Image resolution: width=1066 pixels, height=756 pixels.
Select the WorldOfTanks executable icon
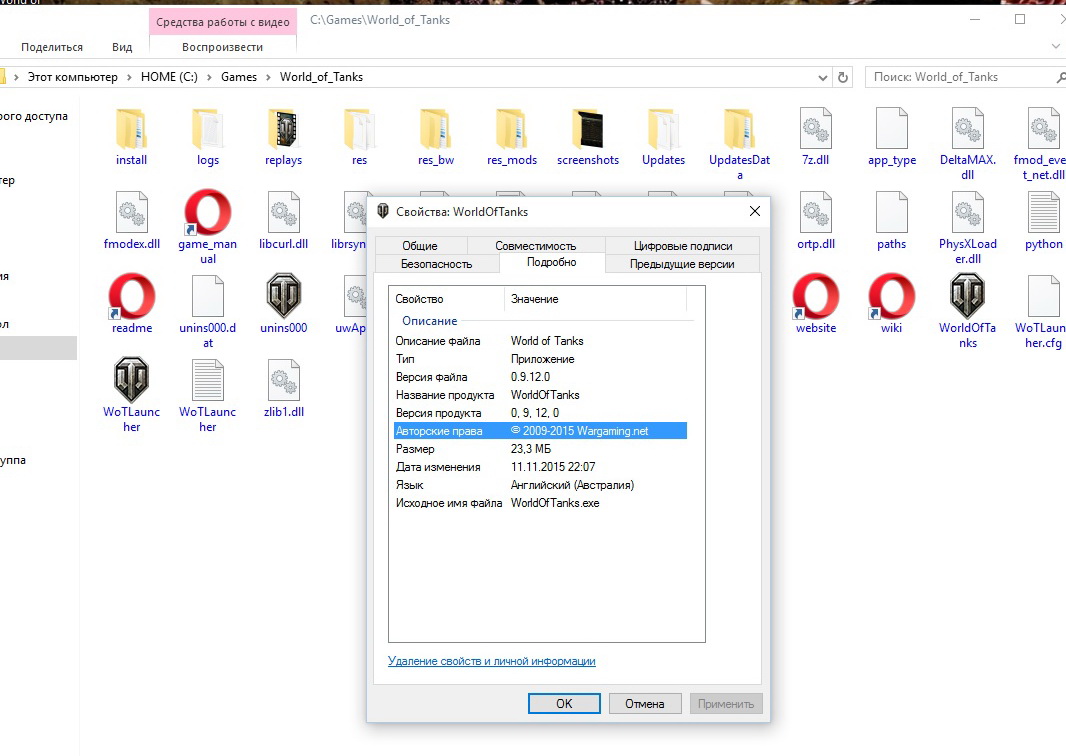point(967,297)
